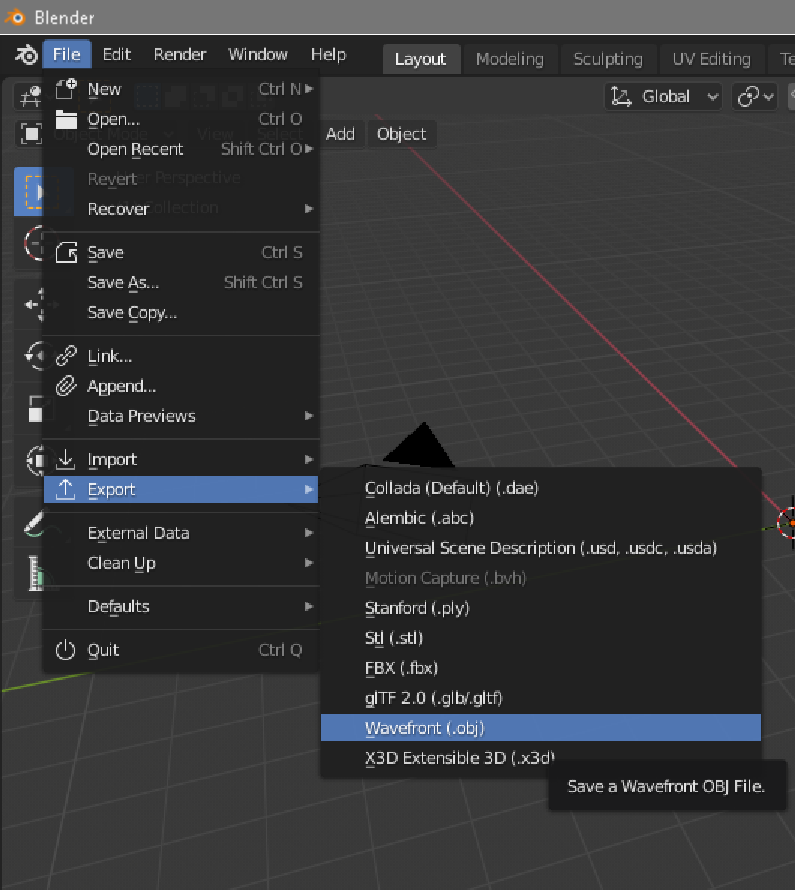795x890 pixels.
Task: Open the Help menu
Action: click(x=328, y=54)
